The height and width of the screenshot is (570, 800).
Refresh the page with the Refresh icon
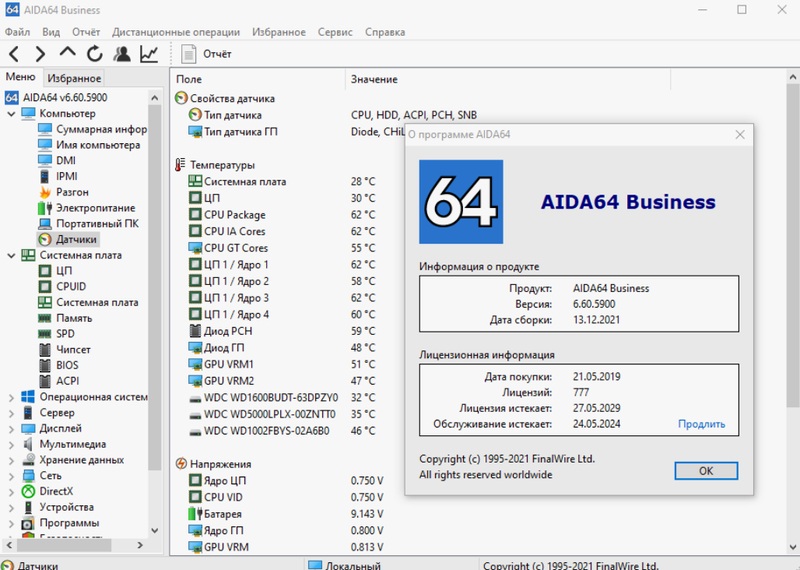94,54
